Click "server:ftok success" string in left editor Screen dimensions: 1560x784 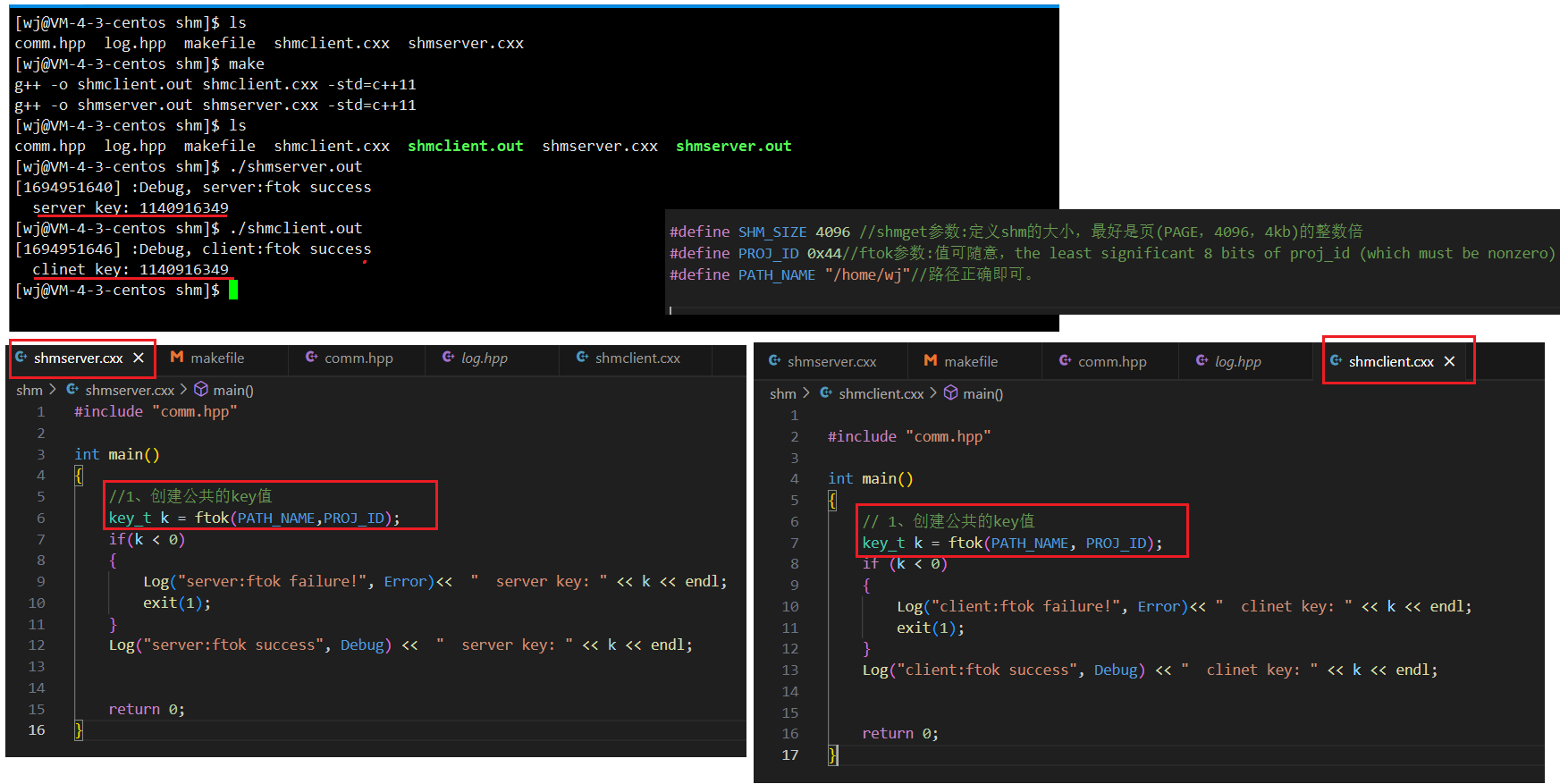(237, 645)
